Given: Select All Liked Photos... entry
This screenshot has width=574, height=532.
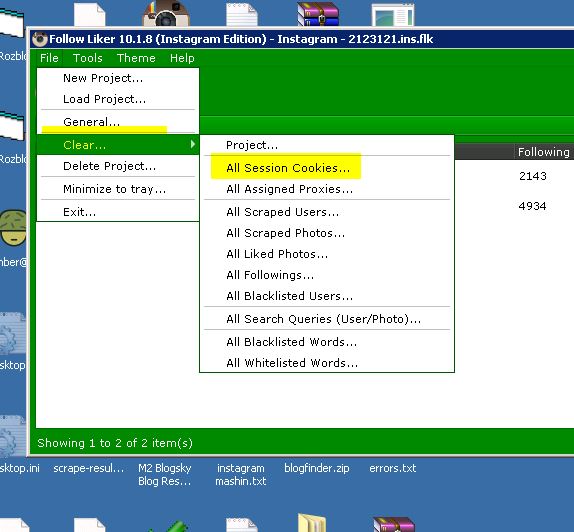Looking at the screenshot, I should (327, 254).
